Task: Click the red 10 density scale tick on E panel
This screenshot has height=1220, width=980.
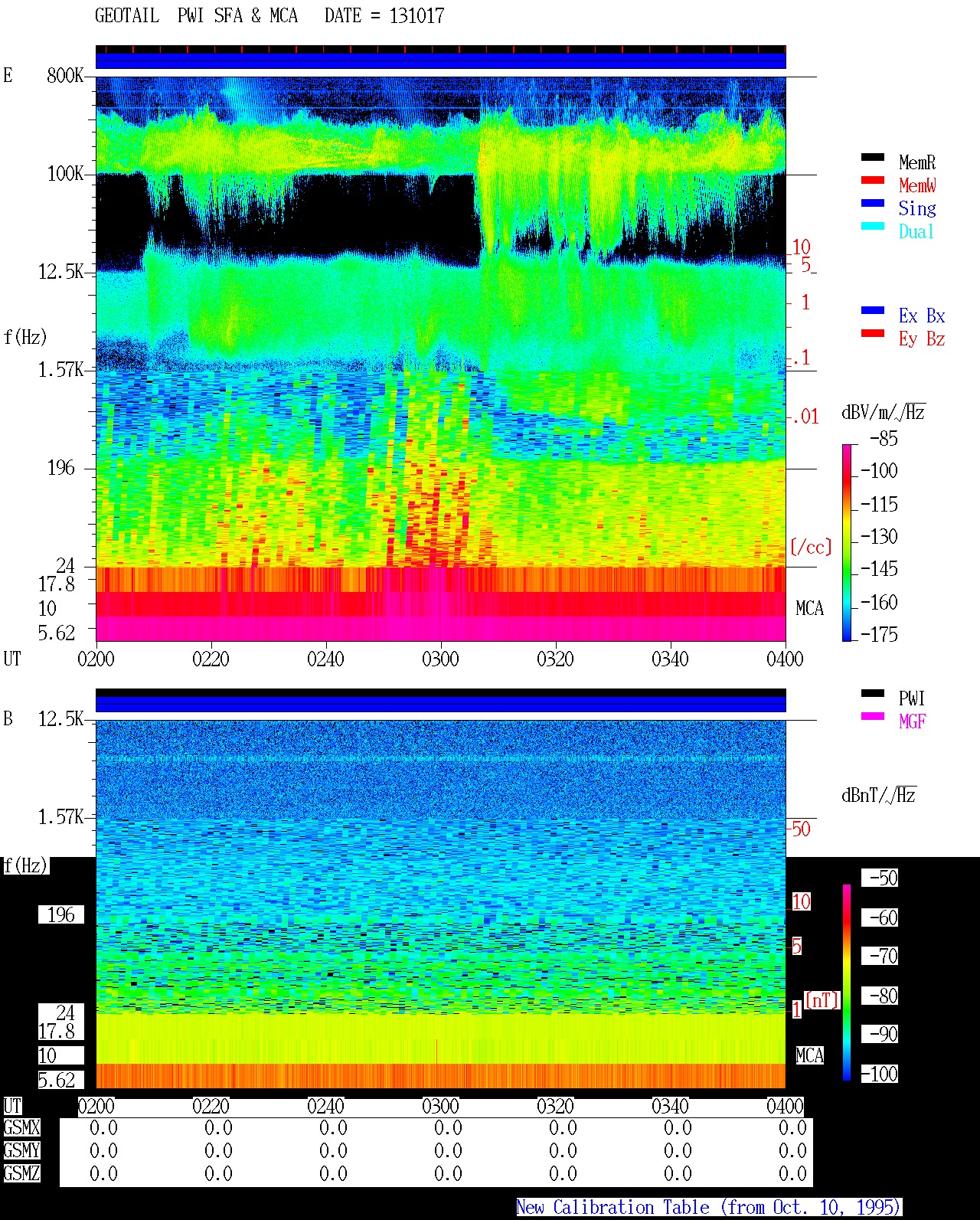Action: pyautogui.click(x=802, y=247)
